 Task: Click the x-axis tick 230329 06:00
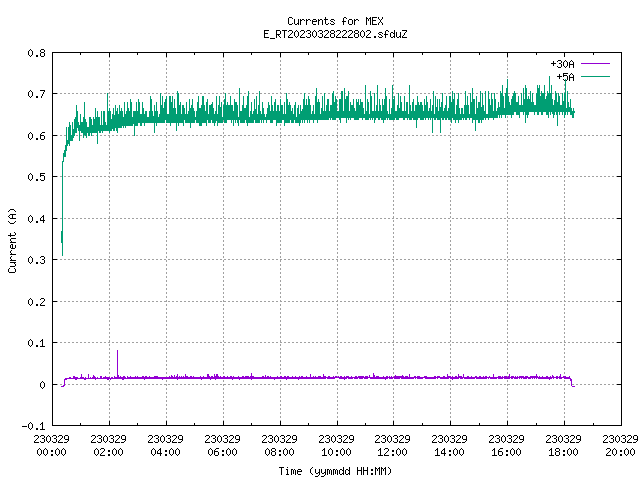click(222, 445)
